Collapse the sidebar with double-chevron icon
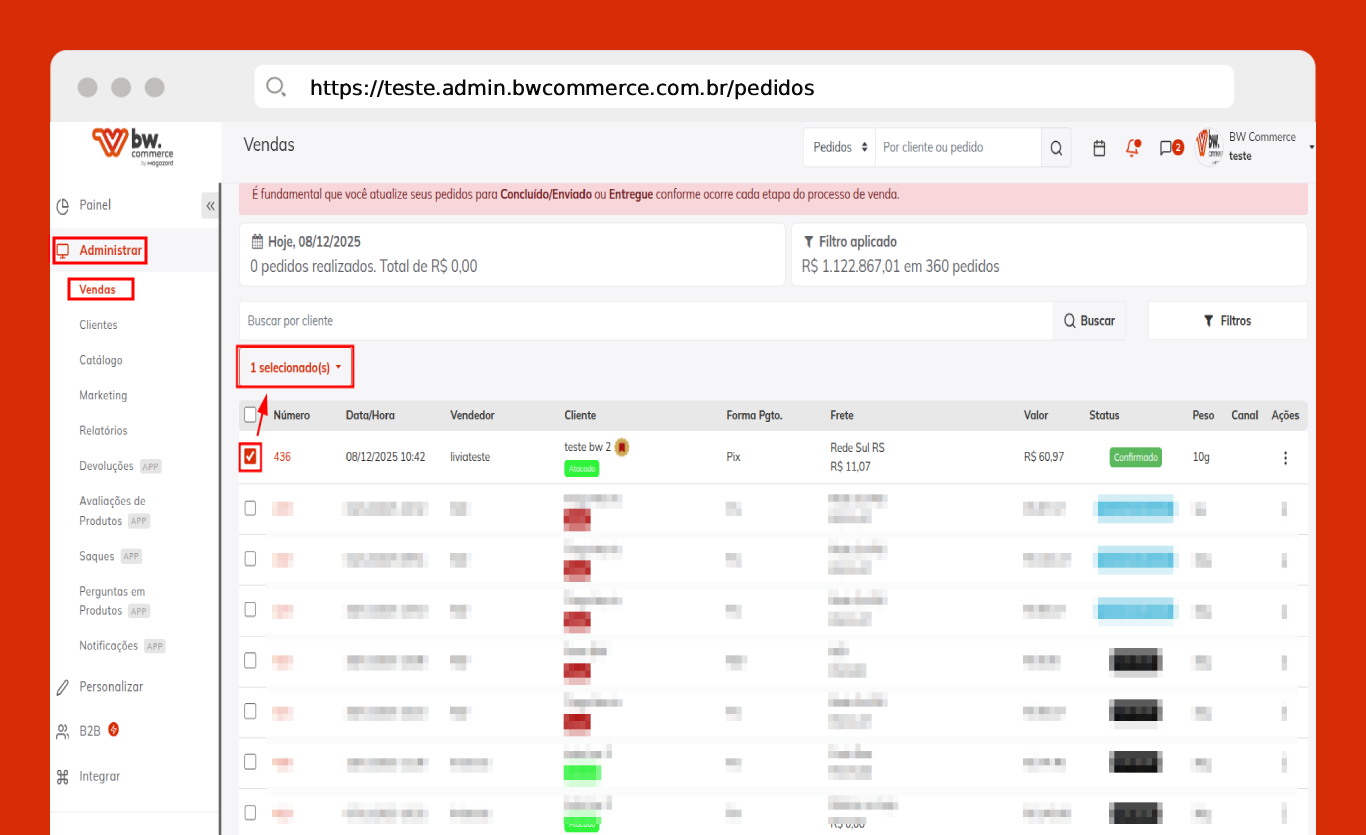The image size is (1366, 835). click(210, 206)
